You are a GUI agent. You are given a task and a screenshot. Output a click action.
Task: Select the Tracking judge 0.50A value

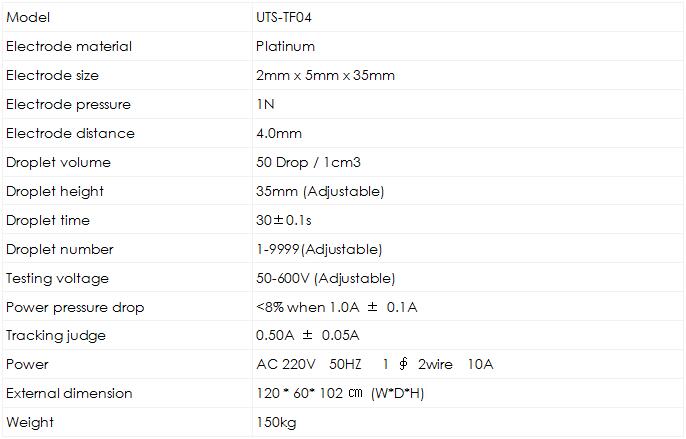pyautogui.click(x=308, y=335)
